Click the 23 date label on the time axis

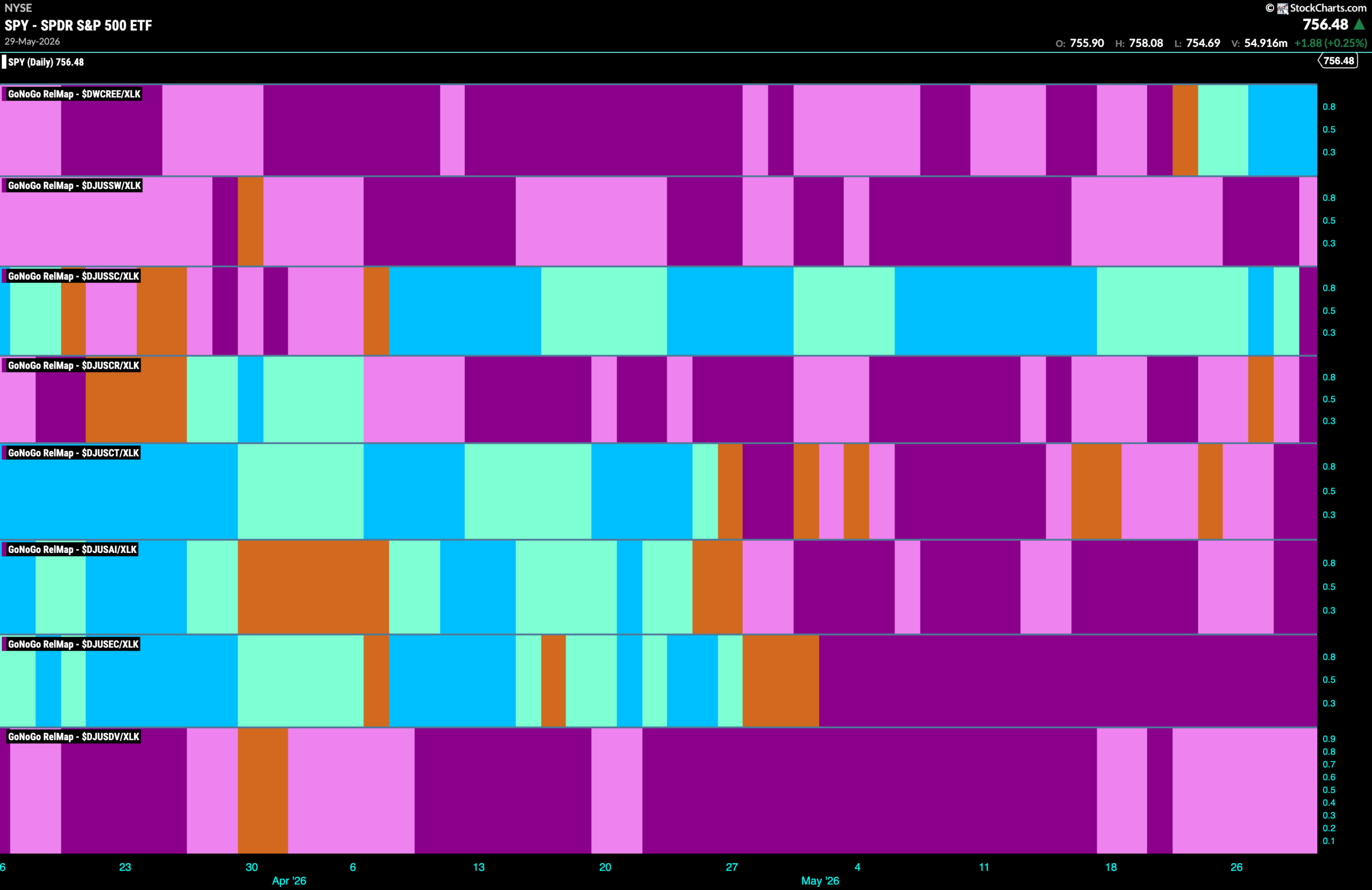125,867
